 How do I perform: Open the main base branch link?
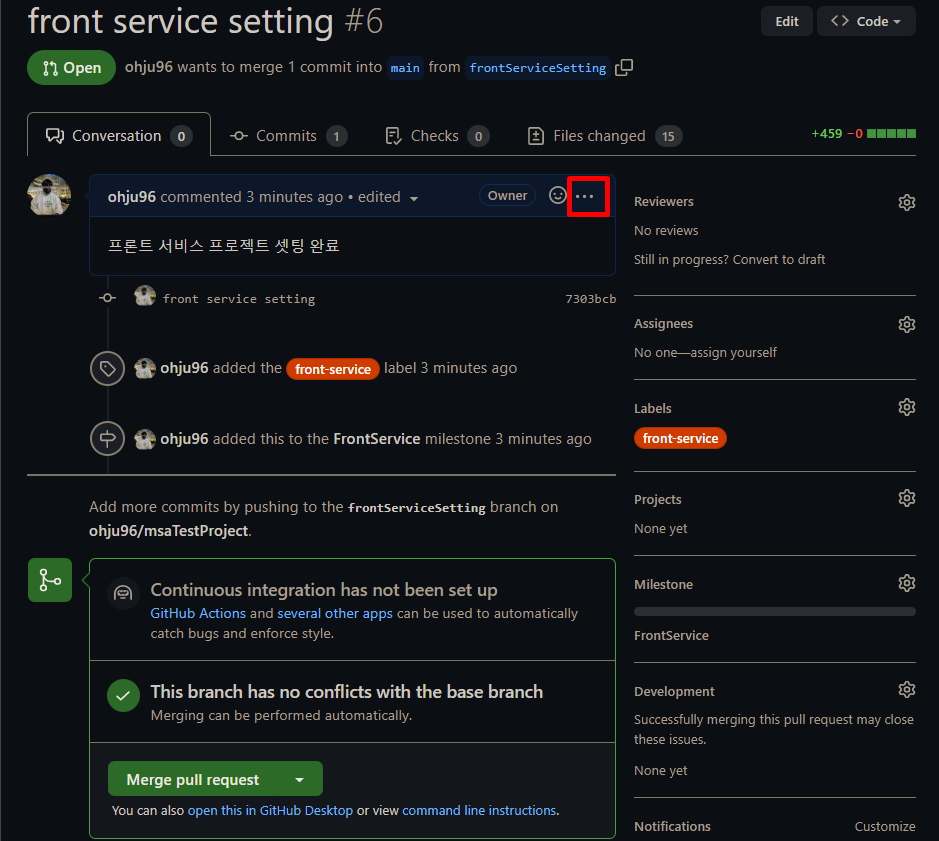(x=405, y=68)
